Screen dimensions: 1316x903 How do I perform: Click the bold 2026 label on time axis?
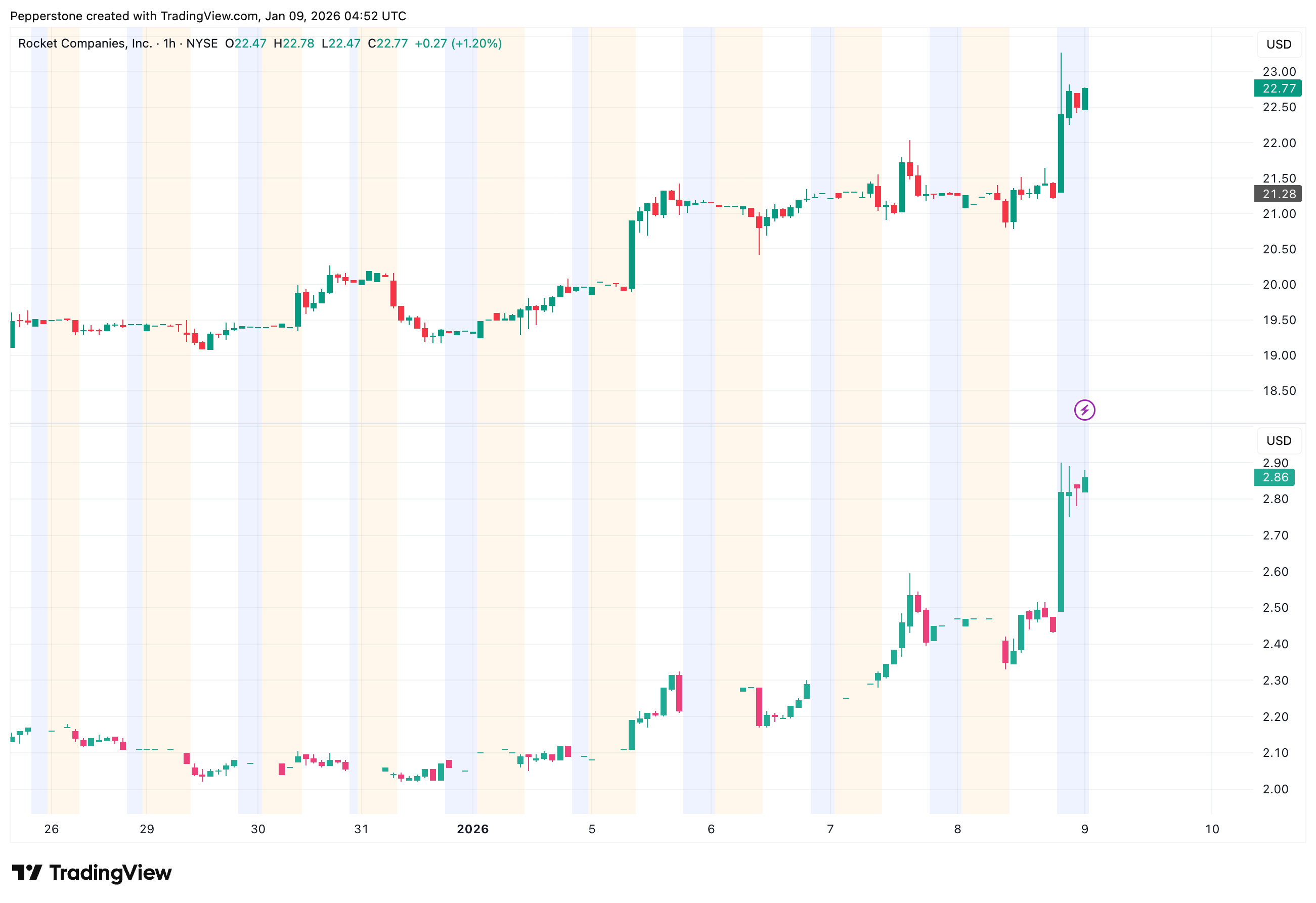tap(472, 829)
